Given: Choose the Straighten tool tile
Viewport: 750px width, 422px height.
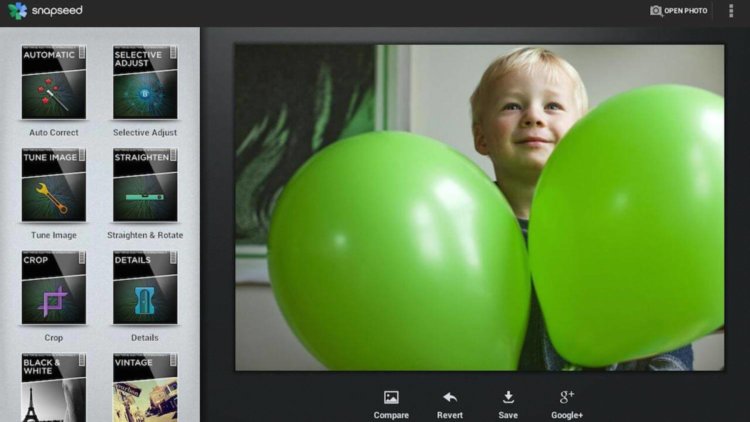Looking at the screenshot, I should pos(145,185).
